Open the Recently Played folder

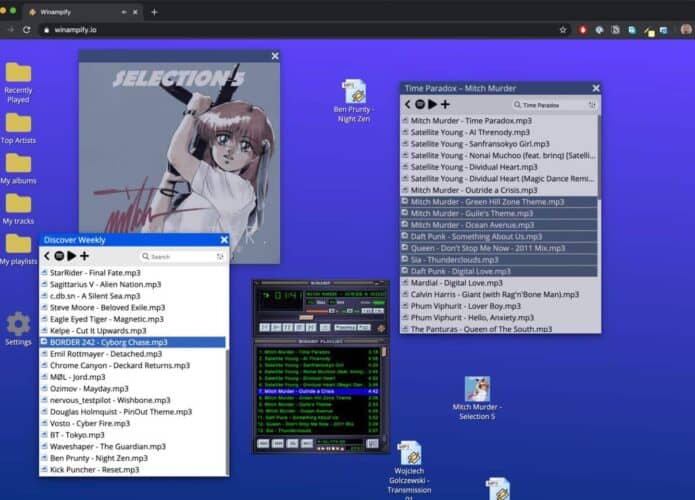tap(18, 82)
